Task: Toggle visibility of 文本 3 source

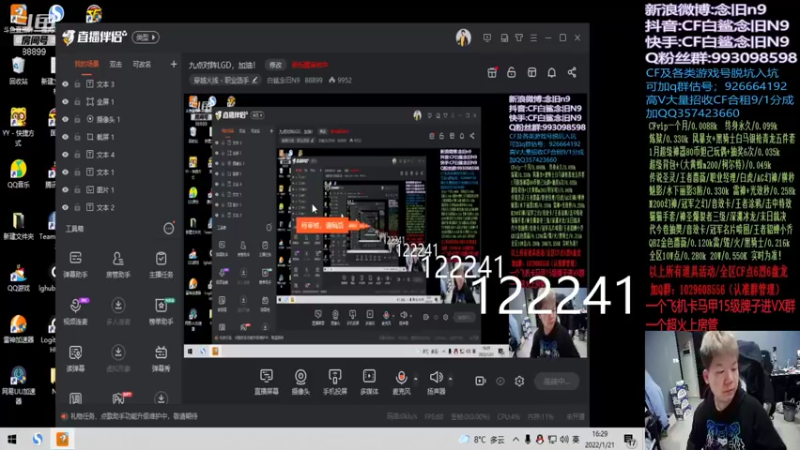Action: click(x=65, y=84)
